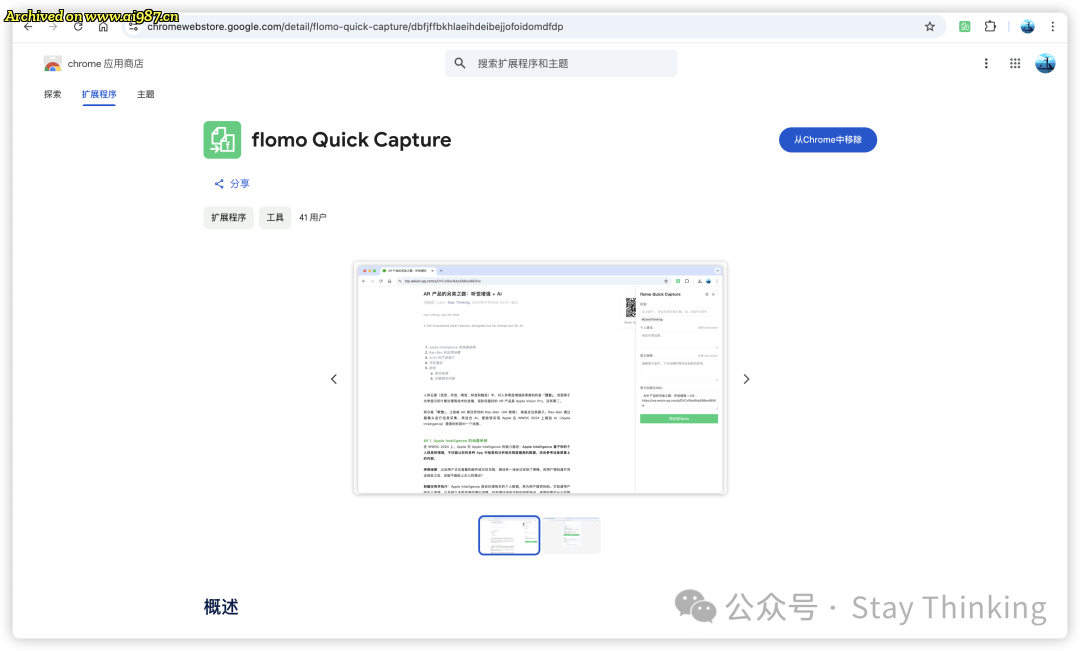Click the browser forward arrow
The width and height of the screenshot is (1080, 651).
point(53,27)
